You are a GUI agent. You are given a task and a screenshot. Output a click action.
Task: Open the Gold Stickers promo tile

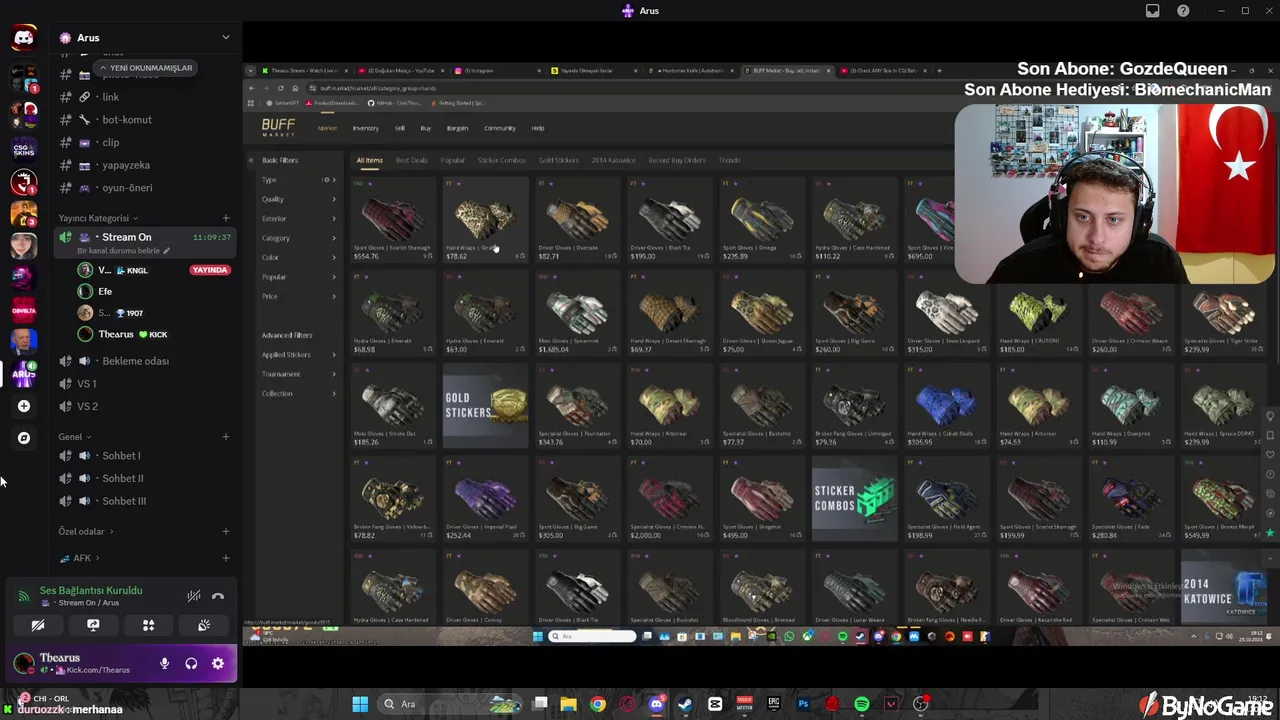click(485, 406)
